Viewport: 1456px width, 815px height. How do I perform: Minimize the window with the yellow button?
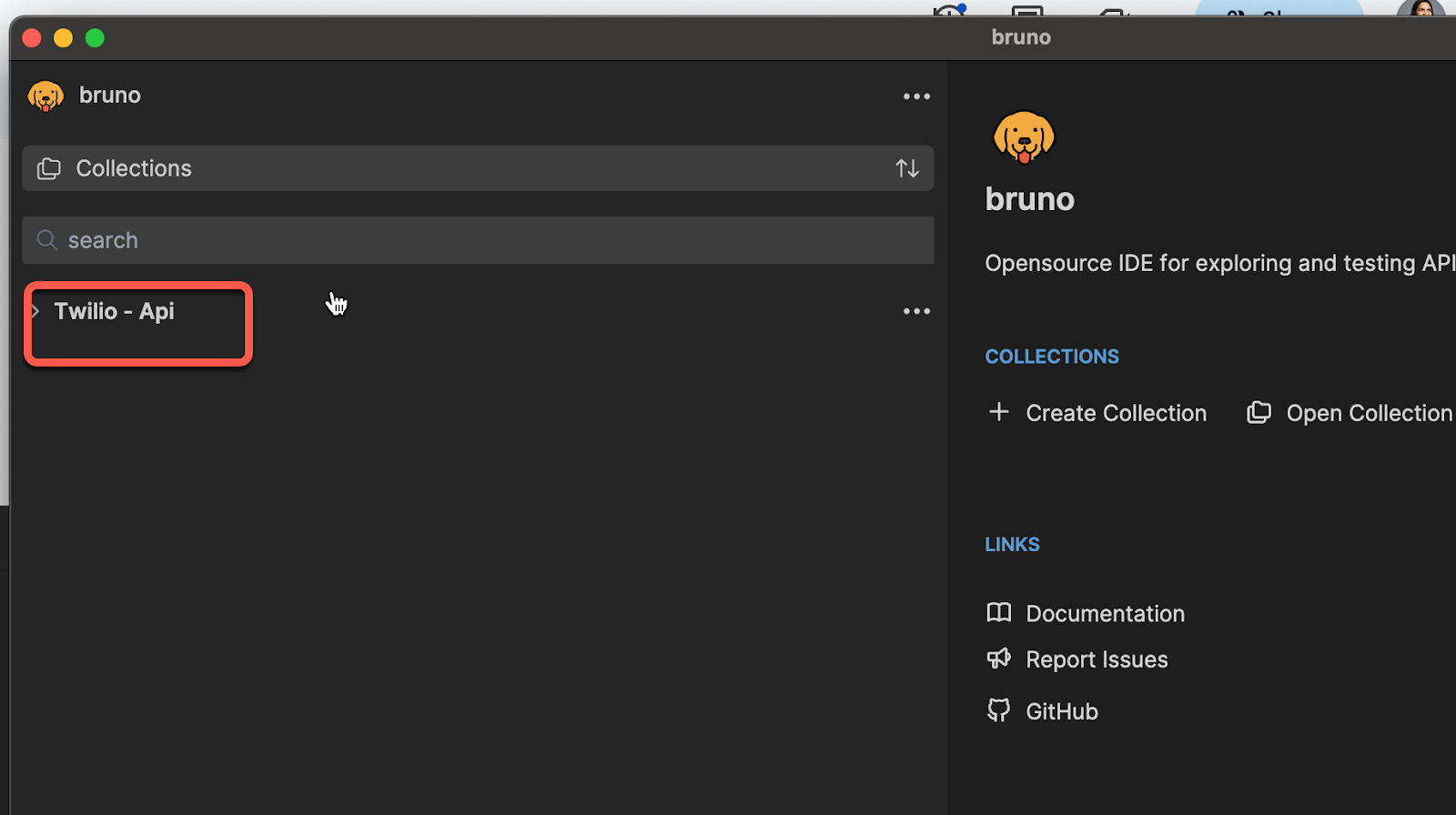click(x=64, y=38)
